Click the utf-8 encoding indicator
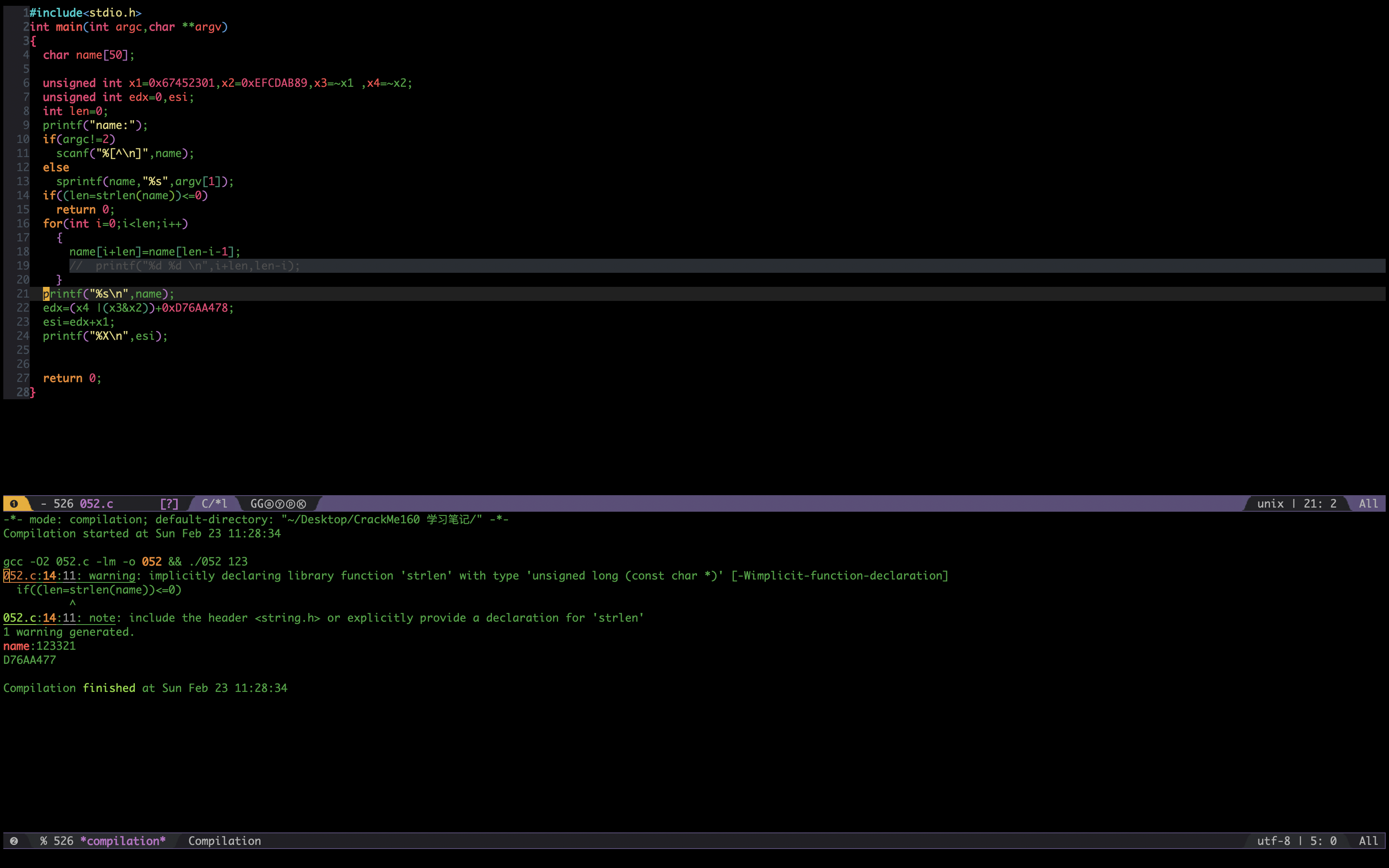Screen dimensions: 1389x868 (x=1273, y=840)
